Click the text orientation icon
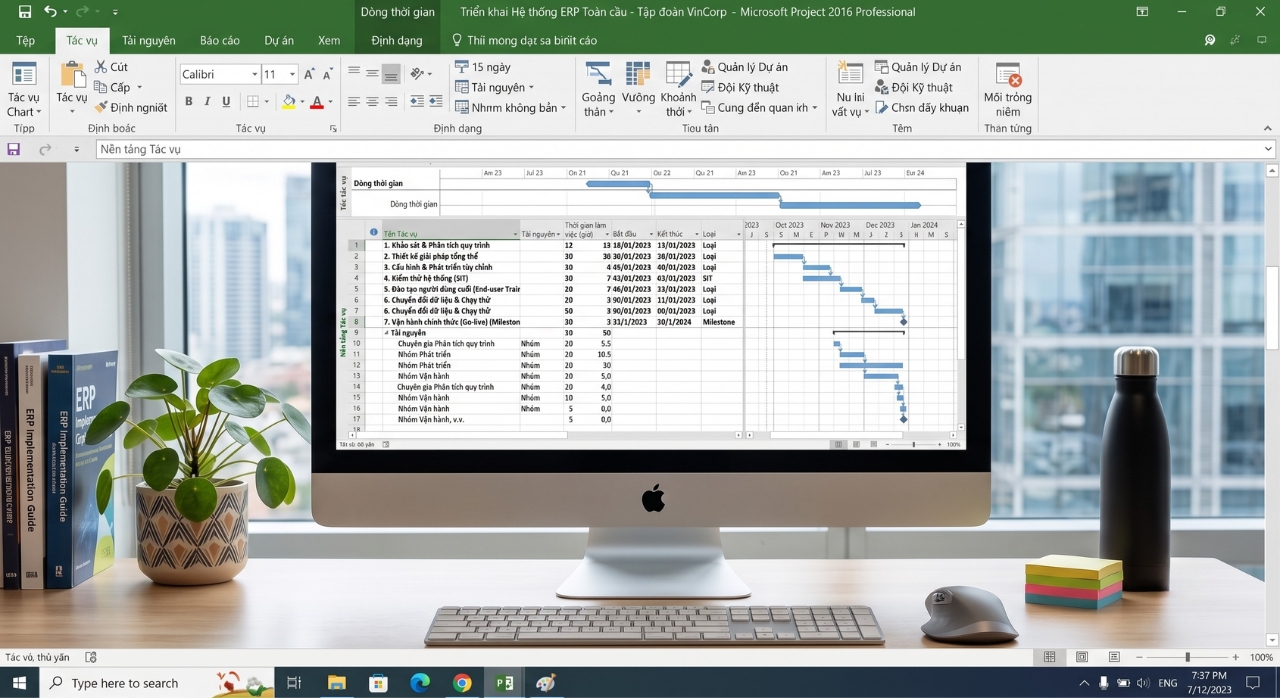The image size is (1280, 698). point(419,73)
